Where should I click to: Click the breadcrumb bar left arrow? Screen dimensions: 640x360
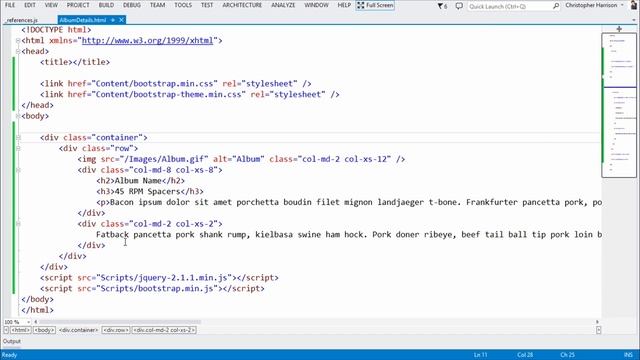(x=6, y=330)
